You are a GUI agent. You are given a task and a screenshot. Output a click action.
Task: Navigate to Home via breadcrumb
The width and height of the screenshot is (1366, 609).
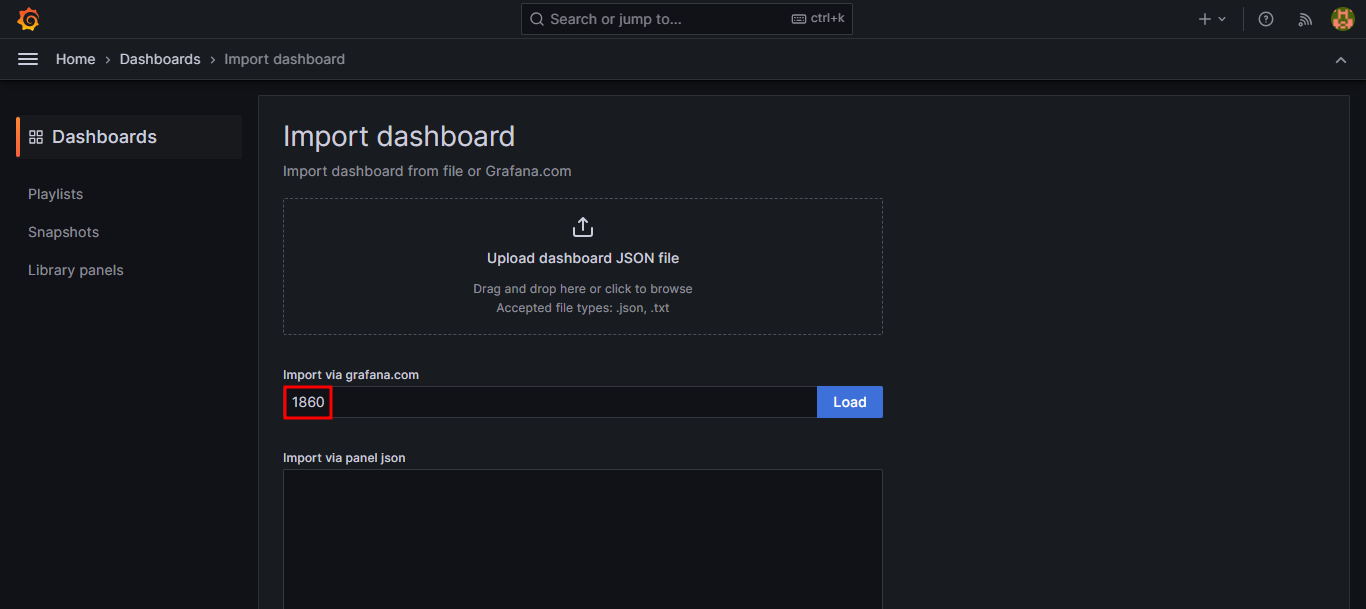pos(75,59)
